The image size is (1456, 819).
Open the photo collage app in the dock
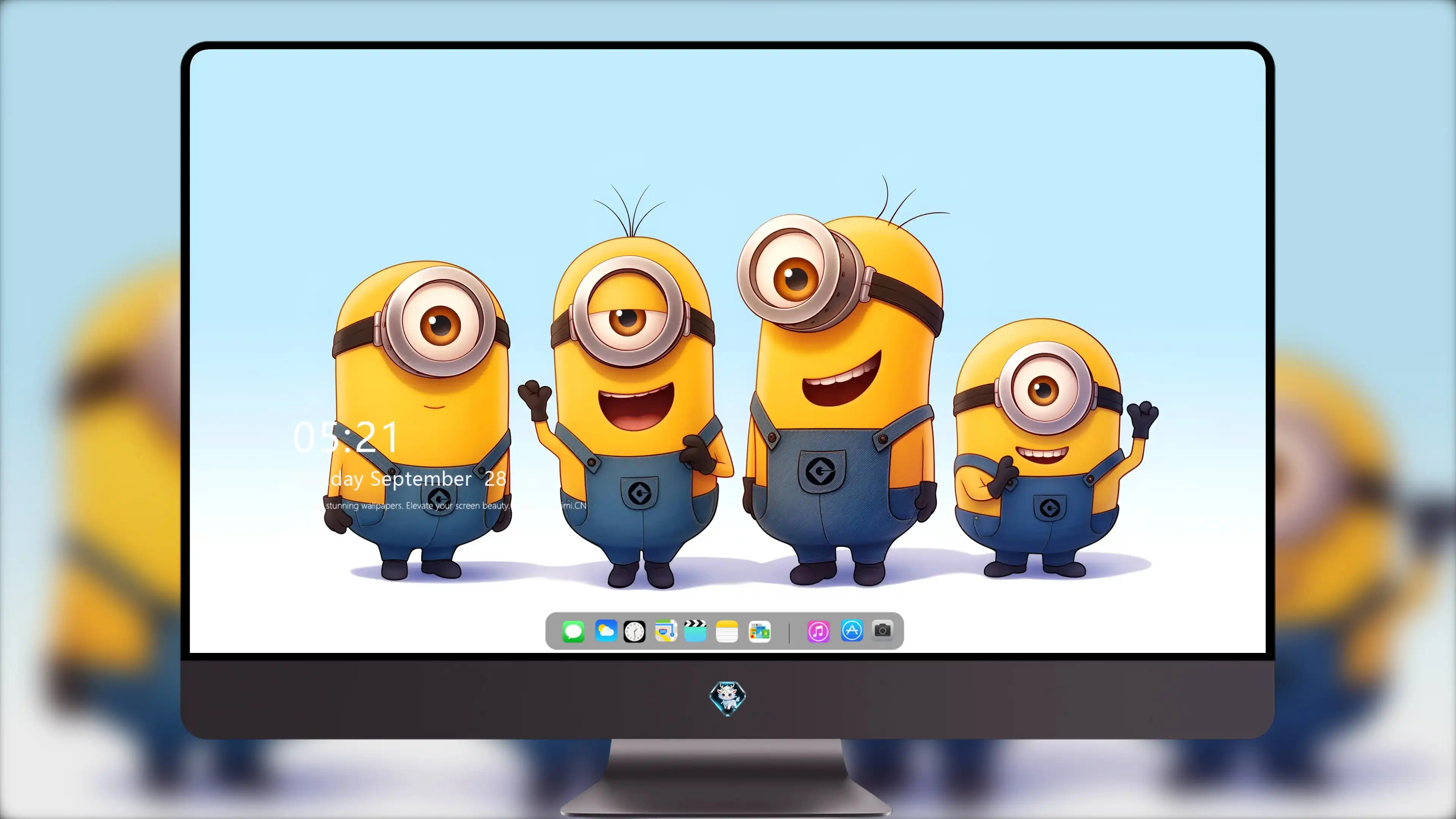[759, 631]
